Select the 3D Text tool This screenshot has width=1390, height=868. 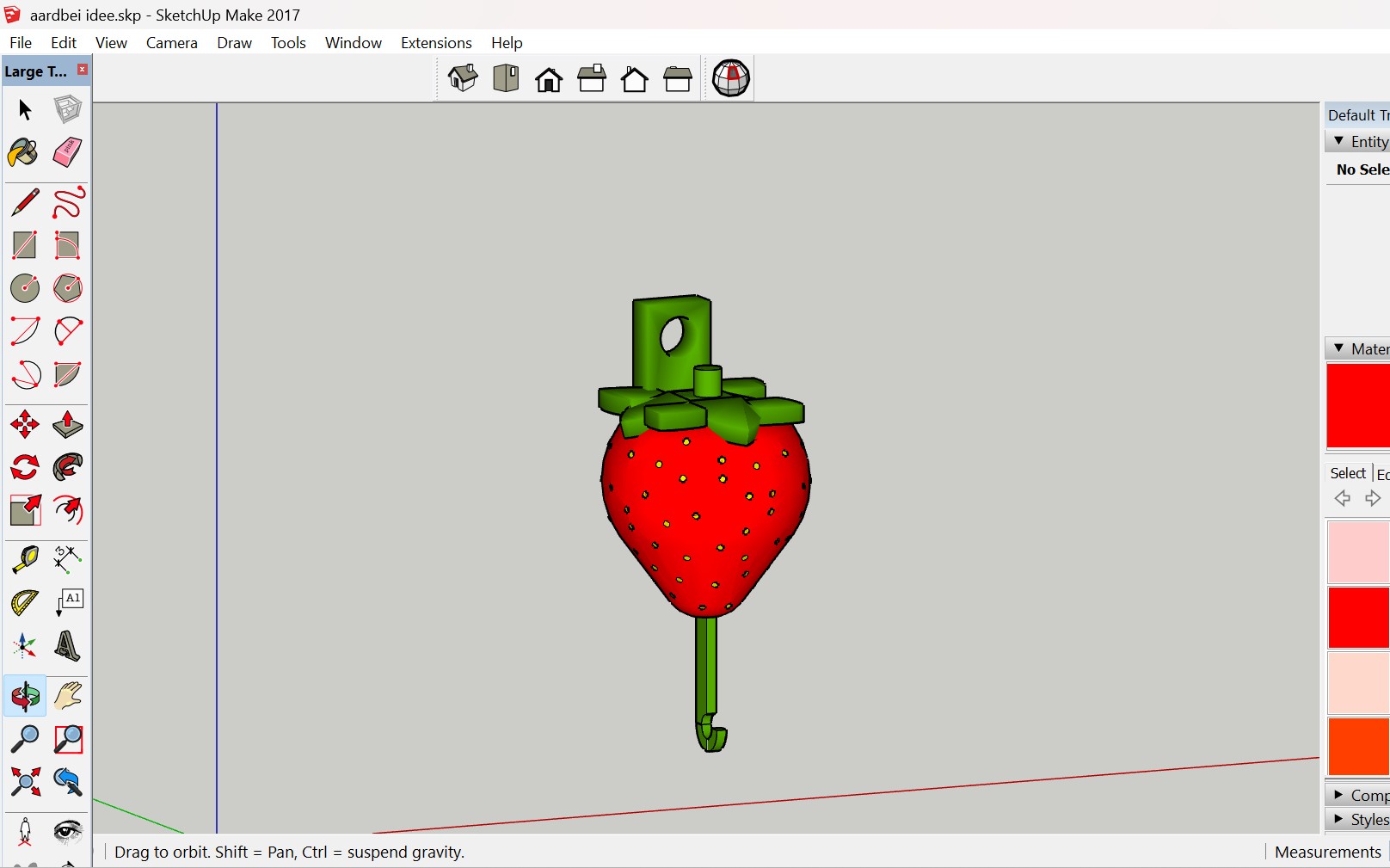coord(67,645)
